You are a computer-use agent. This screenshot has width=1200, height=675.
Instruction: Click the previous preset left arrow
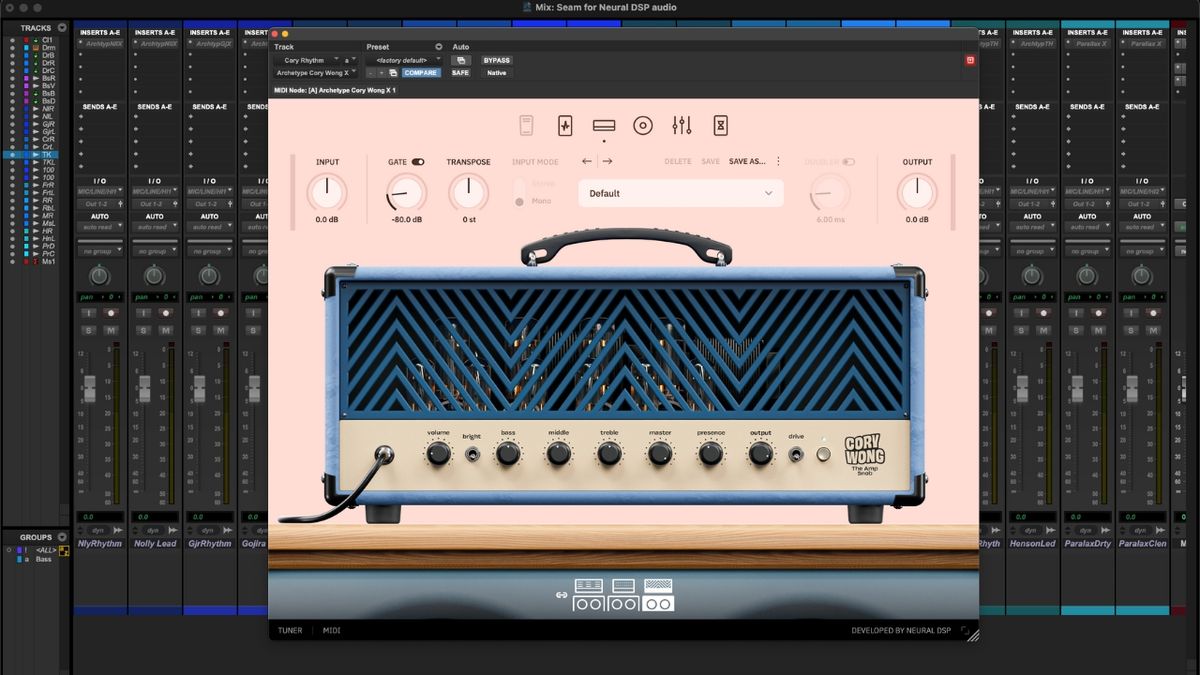click(x=587, y=161)
